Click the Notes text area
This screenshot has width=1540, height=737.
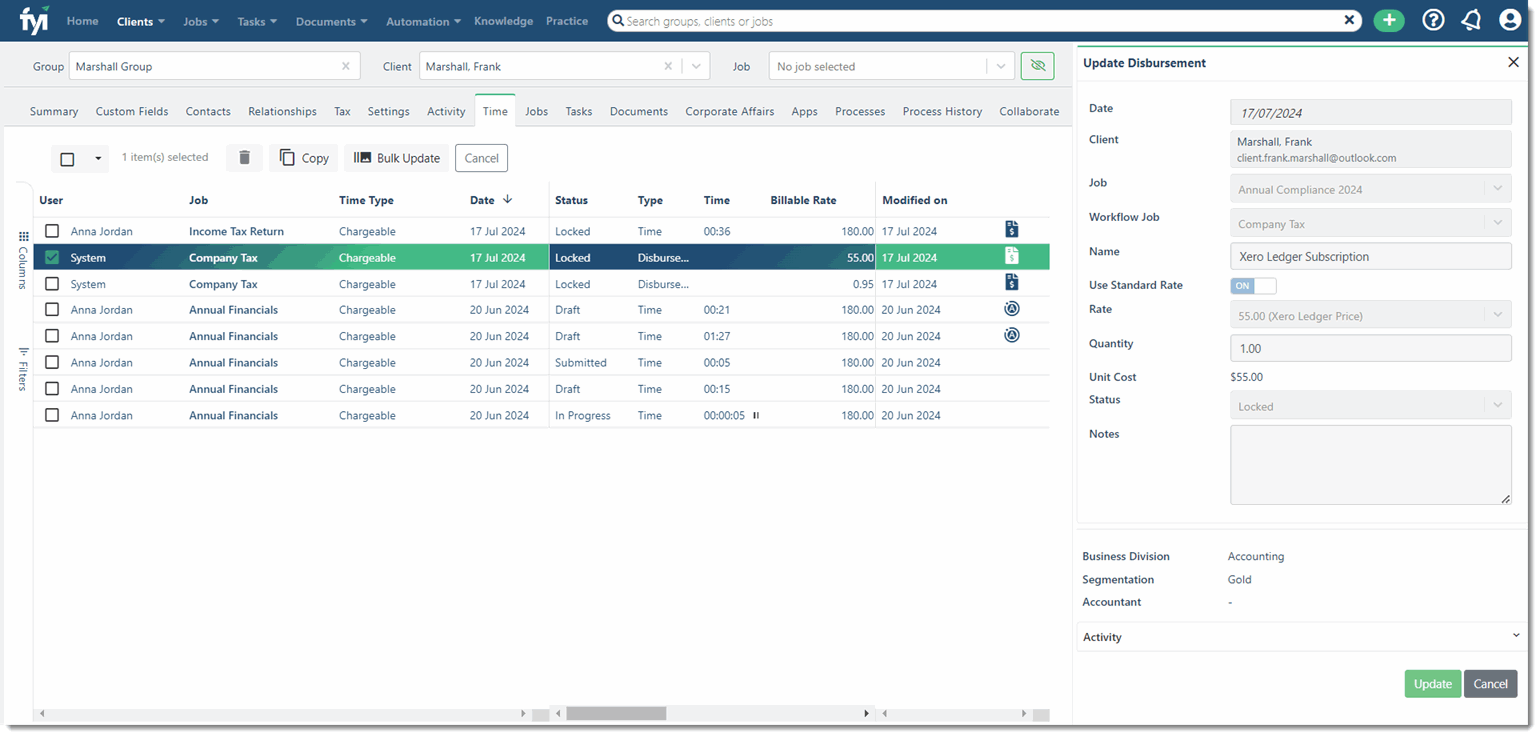[x=1369, y=464]
